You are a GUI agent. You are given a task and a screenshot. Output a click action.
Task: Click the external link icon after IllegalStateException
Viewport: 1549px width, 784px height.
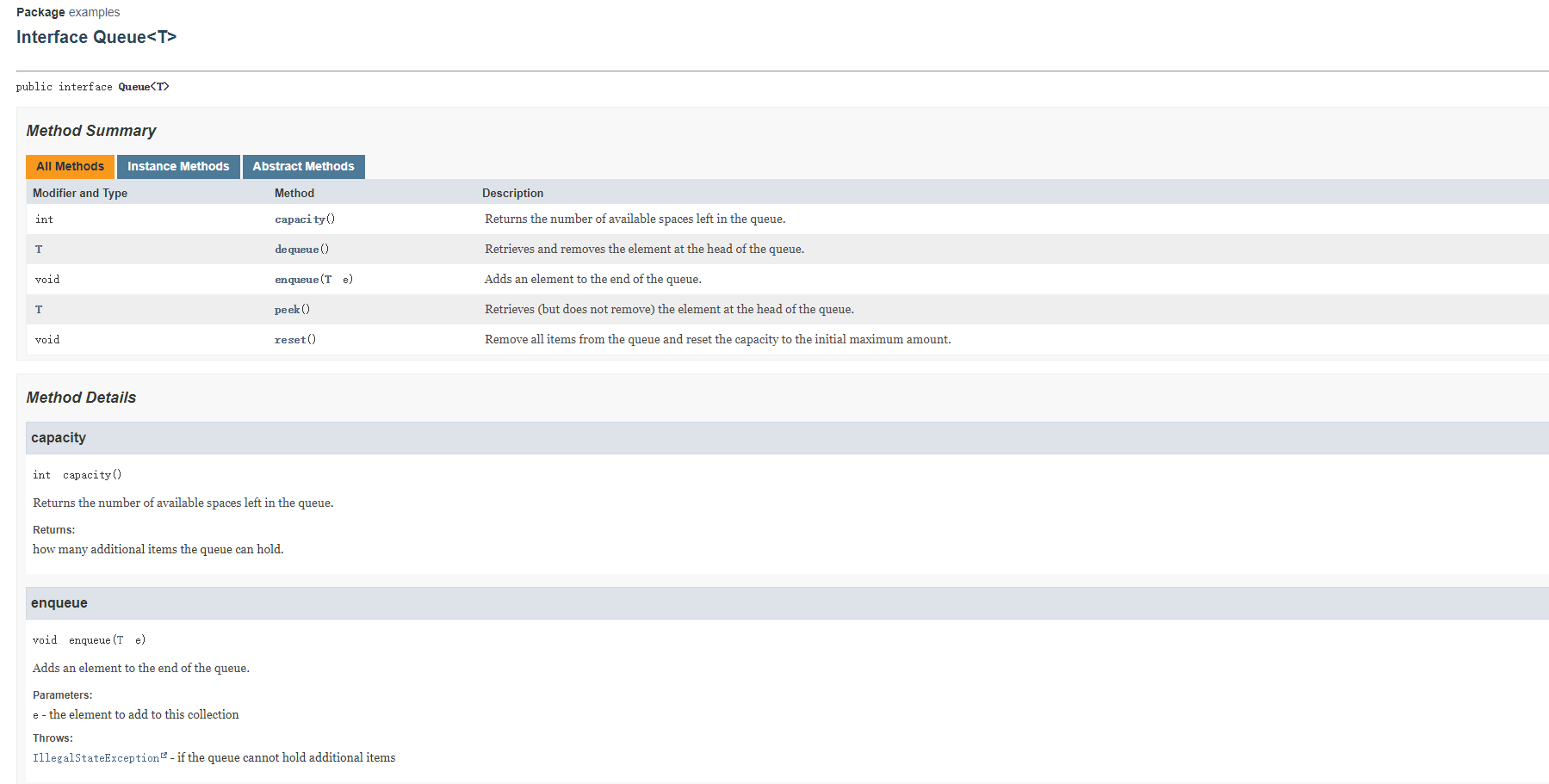click(164, 756)
